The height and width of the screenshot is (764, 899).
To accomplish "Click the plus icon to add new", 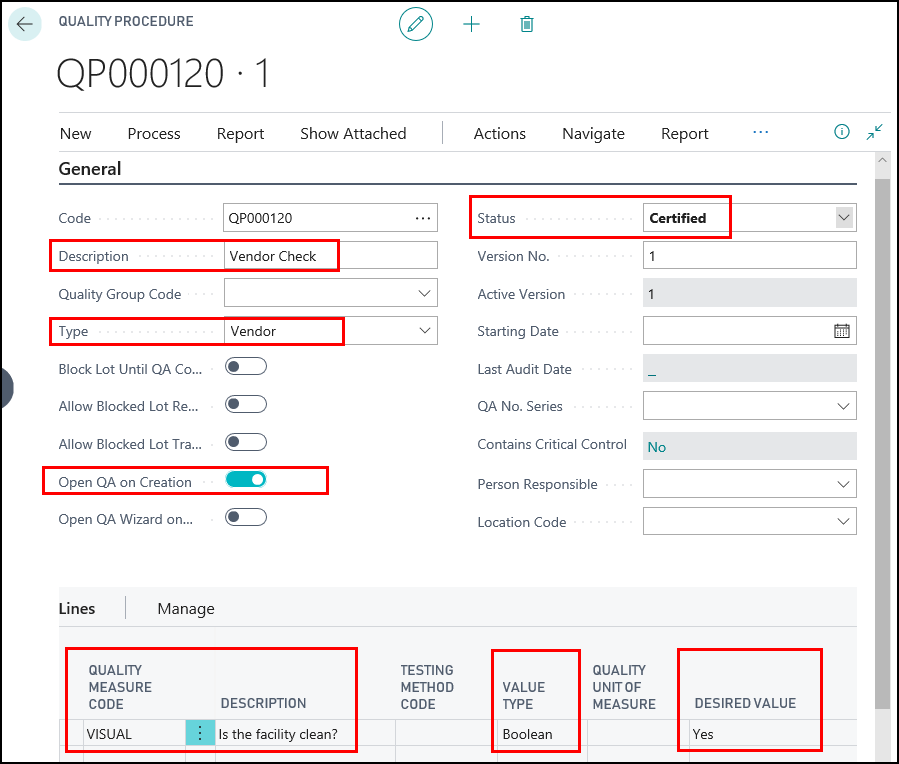I will click(471, 24).
